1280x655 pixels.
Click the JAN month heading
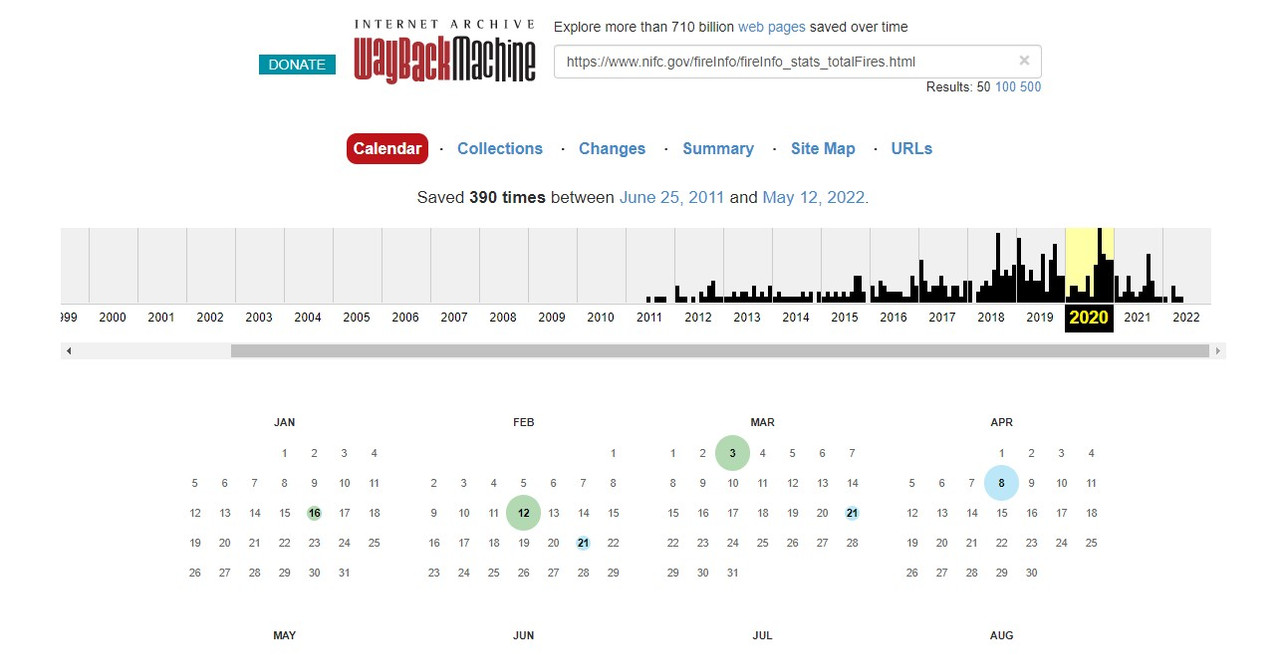pos(285,422)
